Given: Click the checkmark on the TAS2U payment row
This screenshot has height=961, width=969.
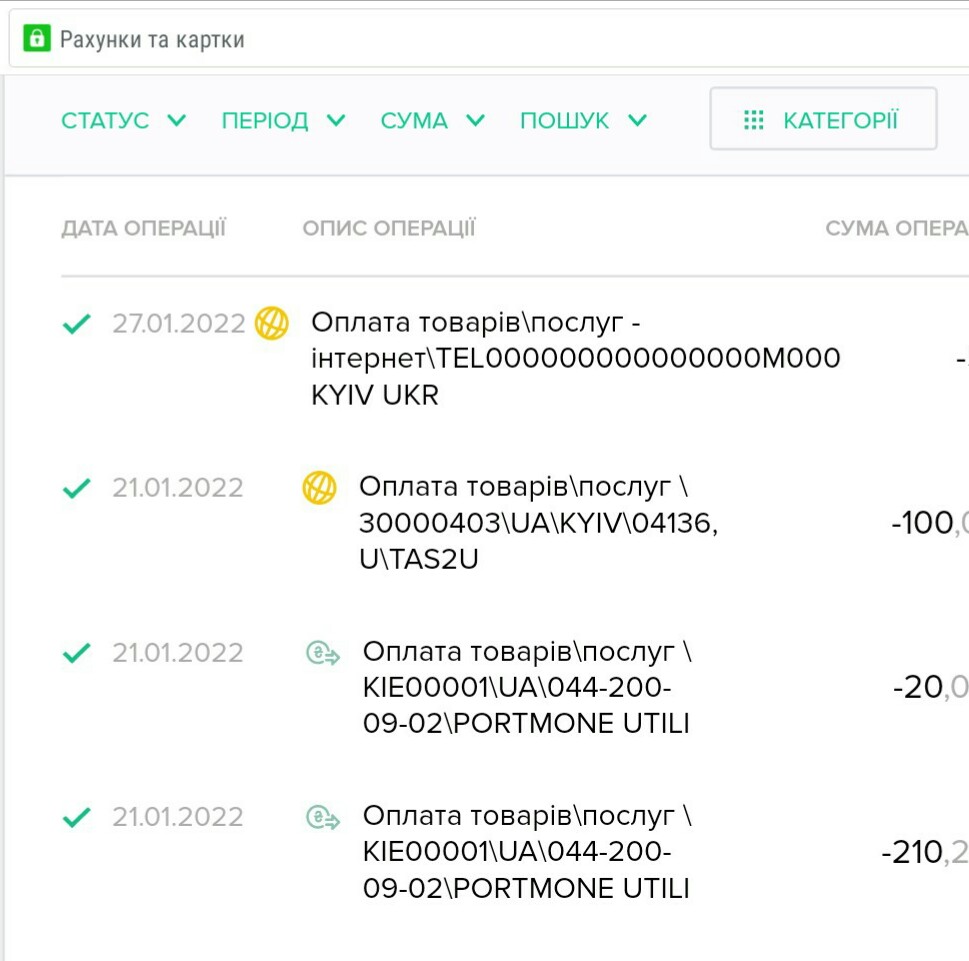Looking at the screenshot, I should (77, 488).
